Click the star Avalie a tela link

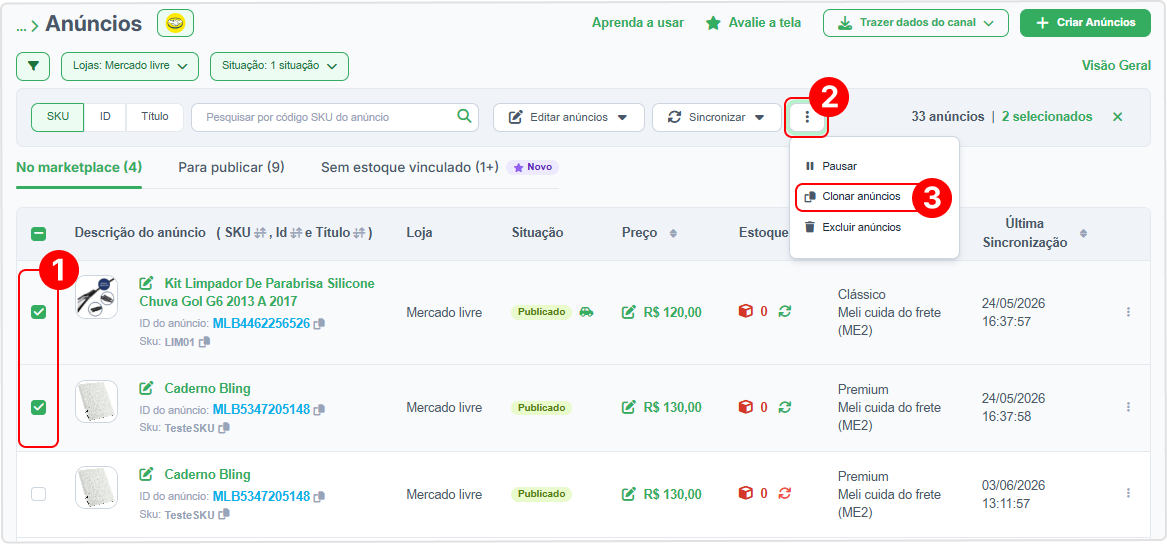(x=753, y=23)
